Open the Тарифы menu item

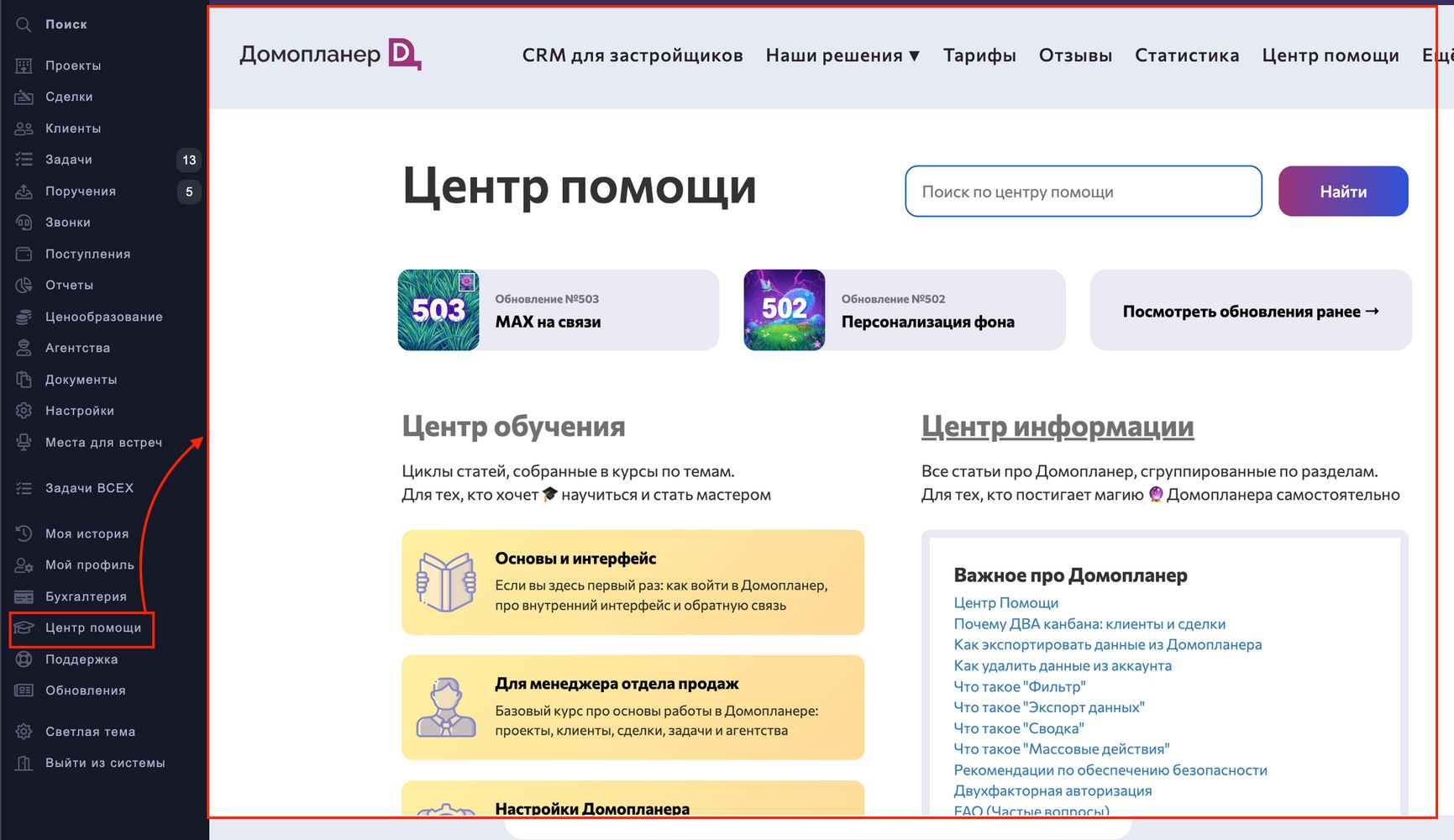pos(979,55)
